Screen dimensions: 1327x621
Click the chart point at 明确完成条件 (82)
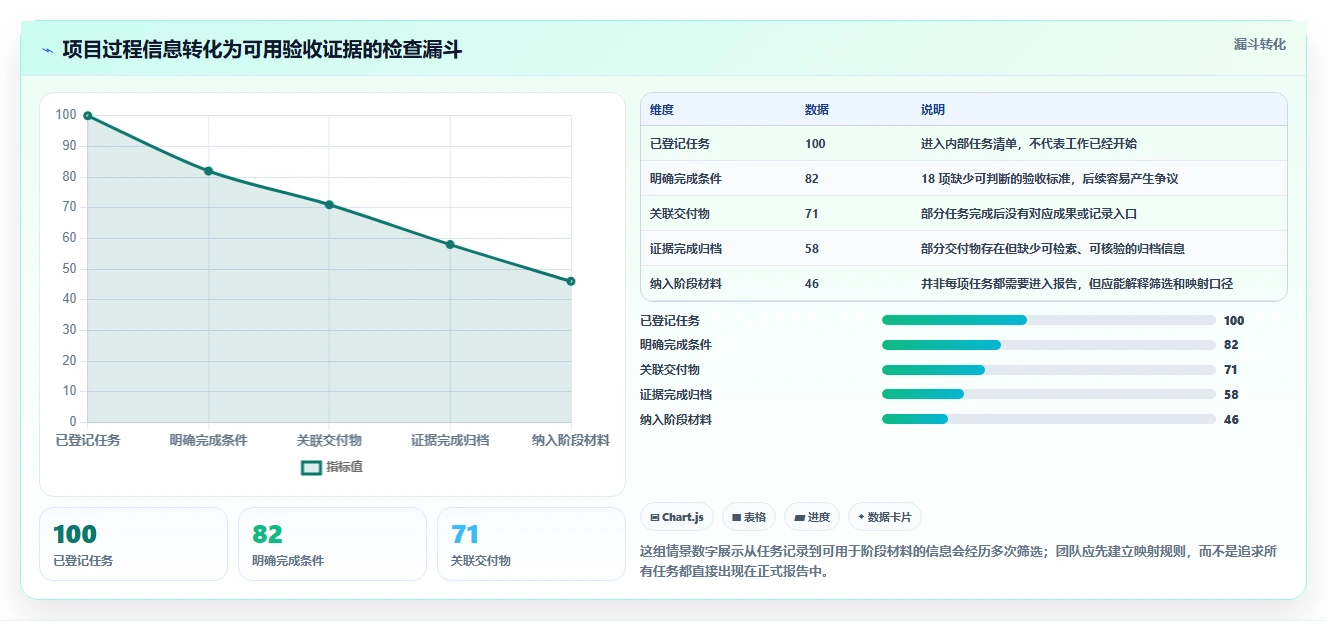coord(209,171)
